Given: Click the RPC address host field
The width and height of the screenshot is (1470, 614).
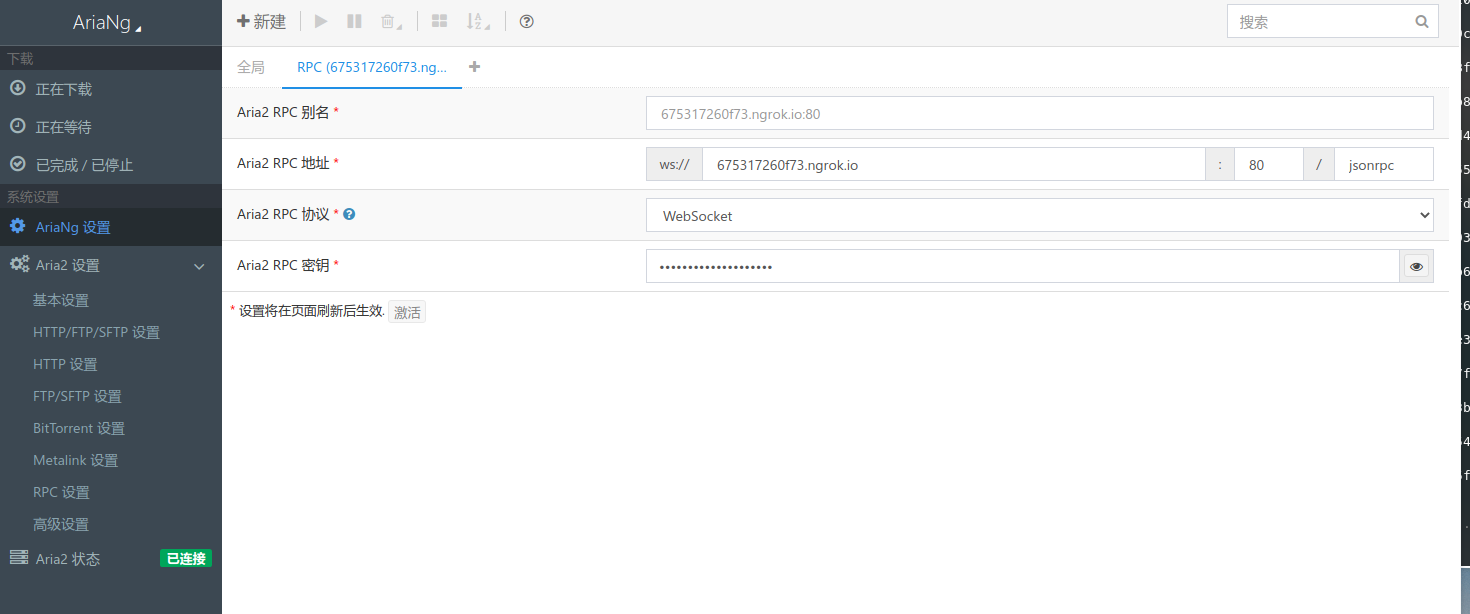Looking at the screenshot, I should (954, 164).
